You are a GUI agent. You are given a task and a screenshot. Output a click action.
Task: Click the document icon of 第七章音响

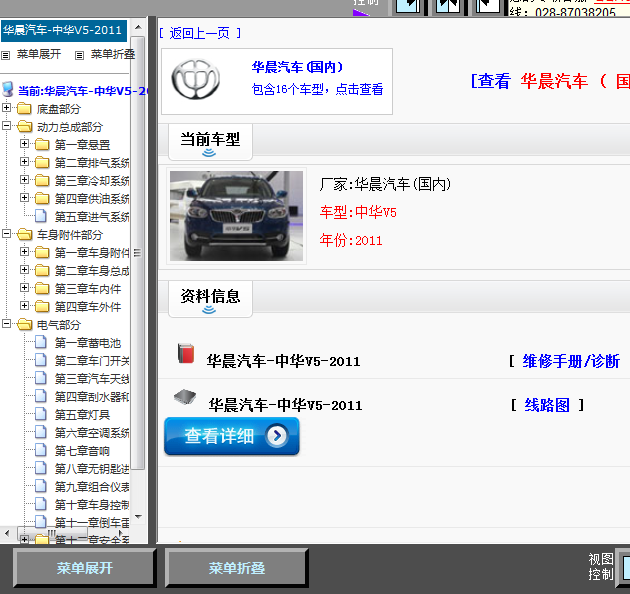tap(41, 450)
